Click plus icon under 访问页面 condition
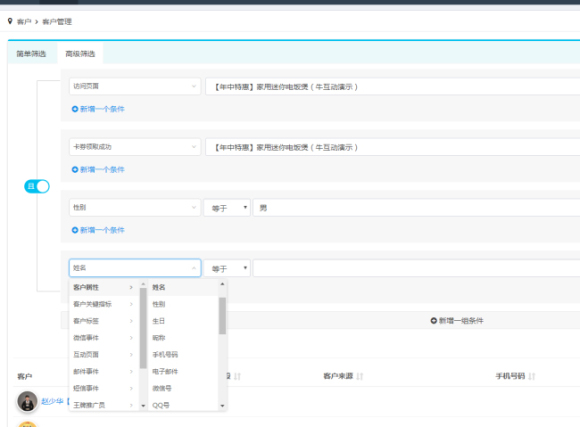The image size is (580, 427). pos(75,109)
